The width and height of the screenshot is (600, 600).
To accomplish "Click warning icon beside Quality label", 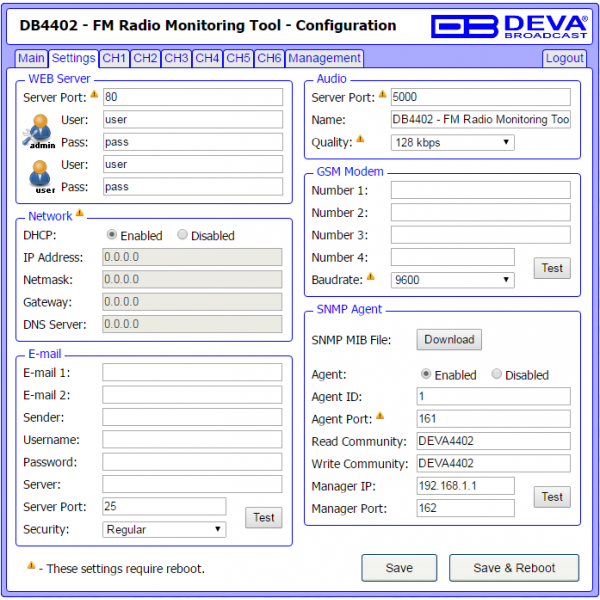I will click(360, 139).
